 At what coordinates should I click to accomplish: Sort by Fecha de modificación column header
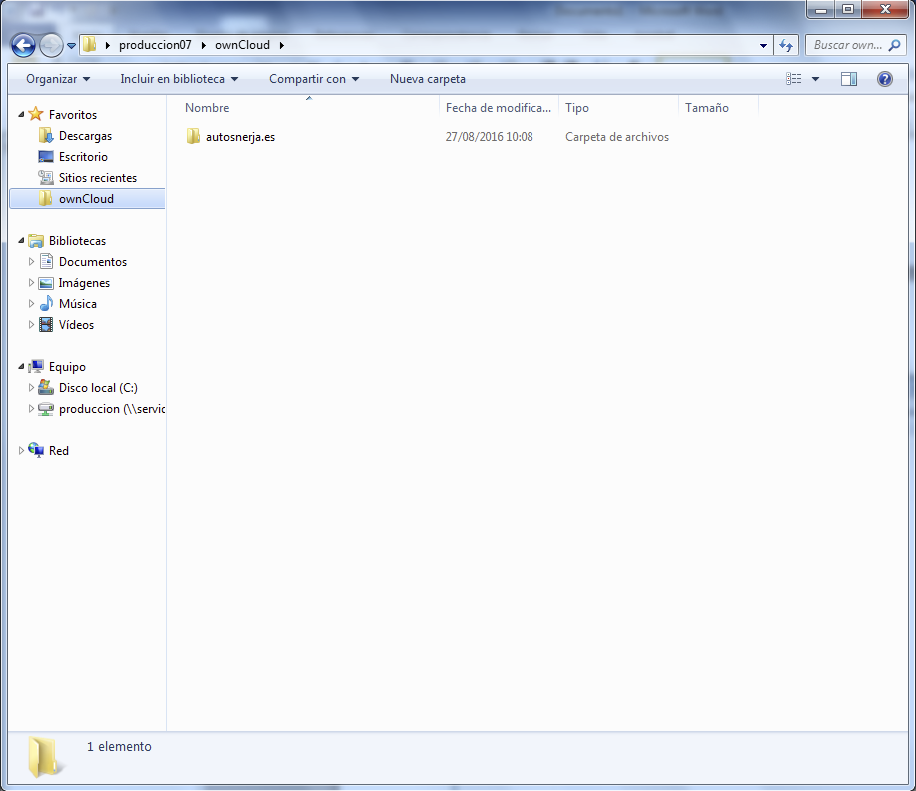[x=498, y=108]
